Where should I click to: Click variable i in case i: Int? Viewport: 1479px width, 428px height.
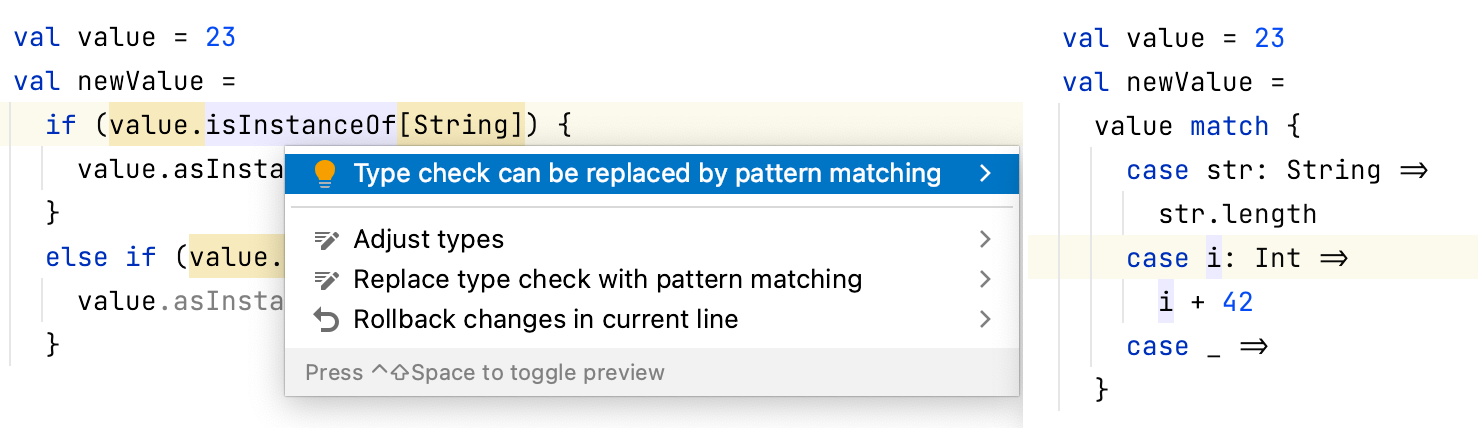(1213, 258)
